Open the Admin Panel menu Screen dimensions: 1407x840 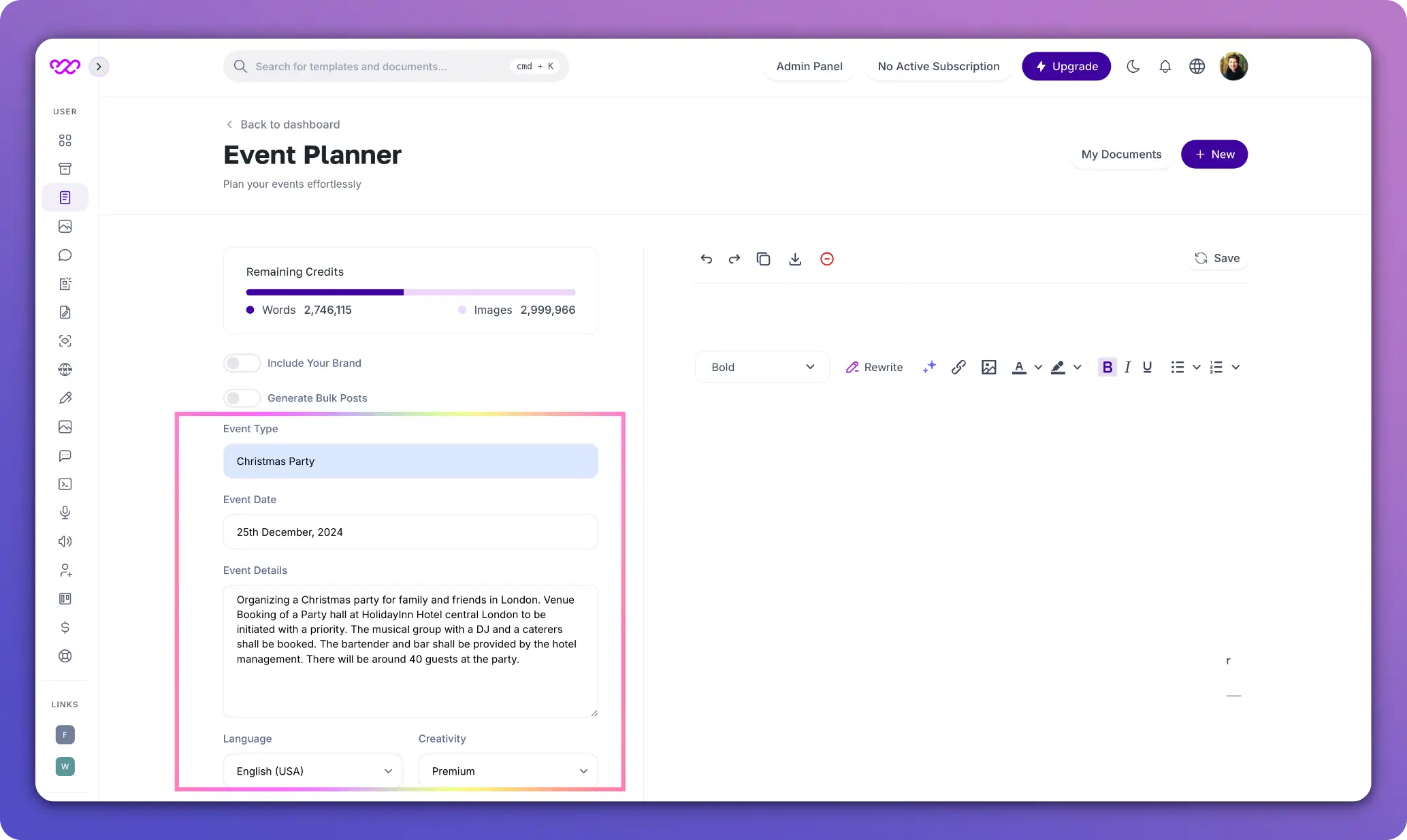click(x=809, y=66)
